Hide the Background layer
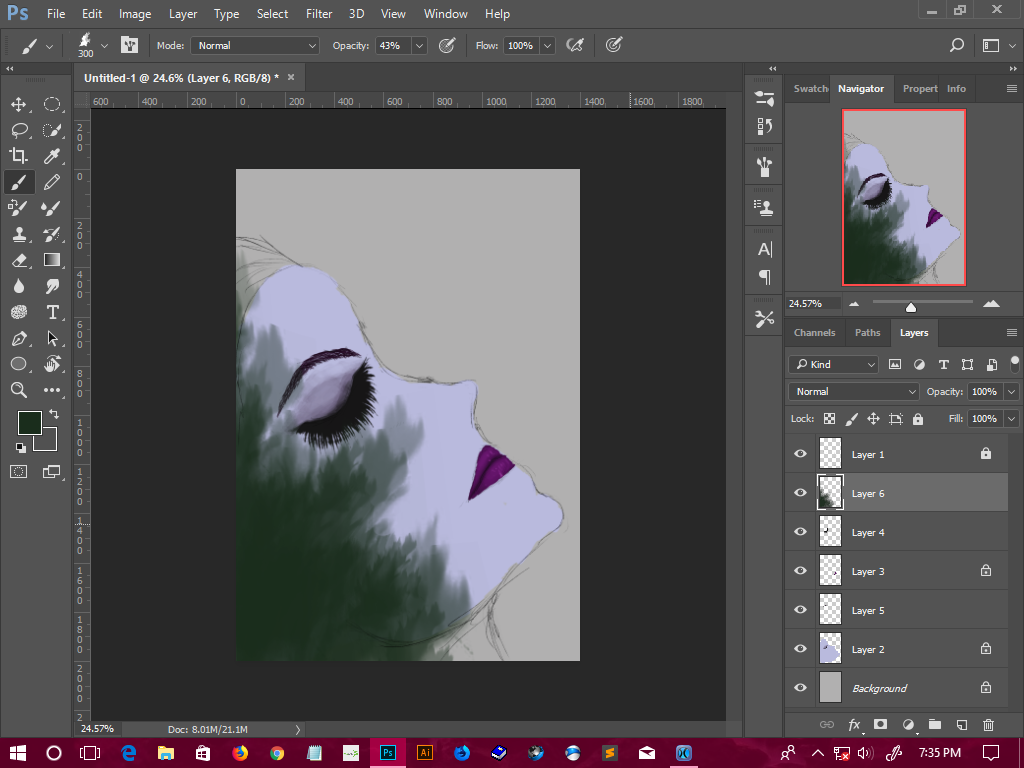 pyautogui.click(x=799, y=688)
